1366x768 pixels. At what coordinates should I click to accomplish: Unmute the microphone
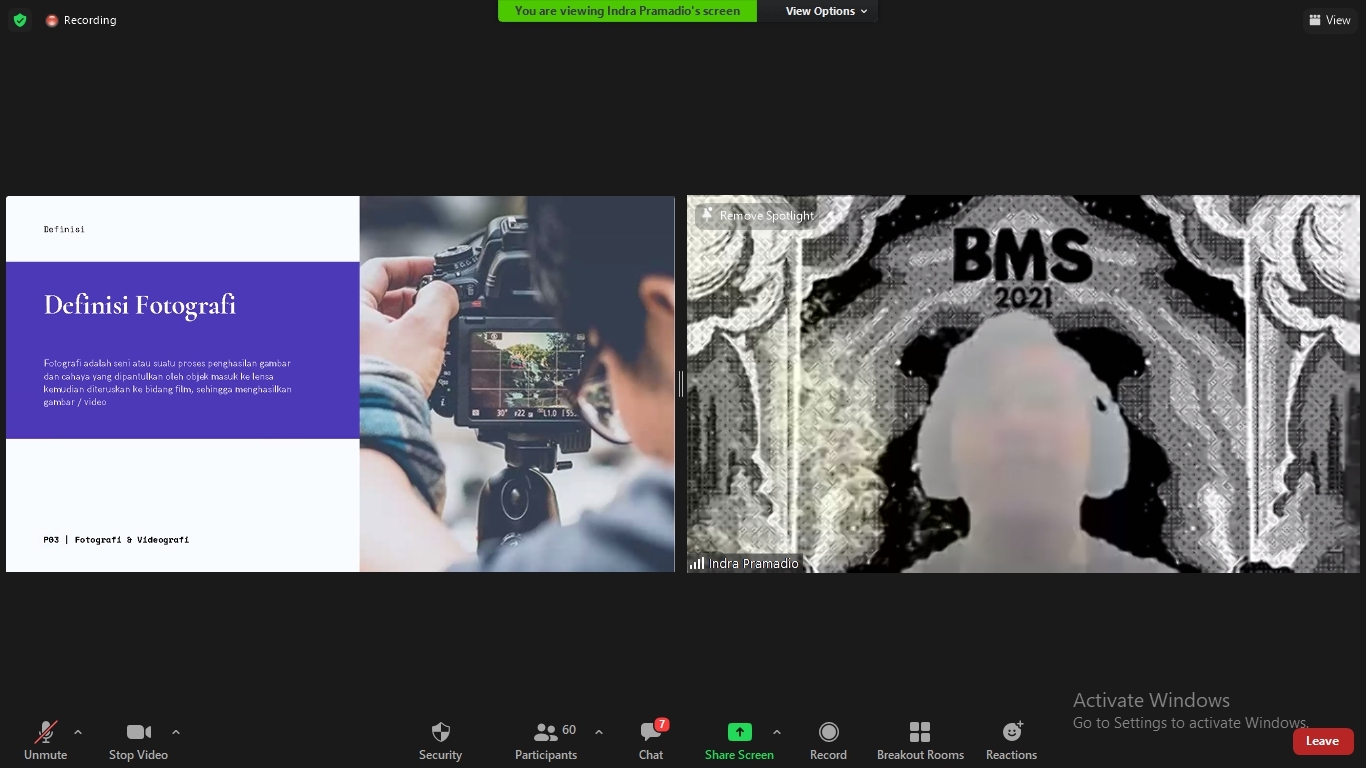46,741
